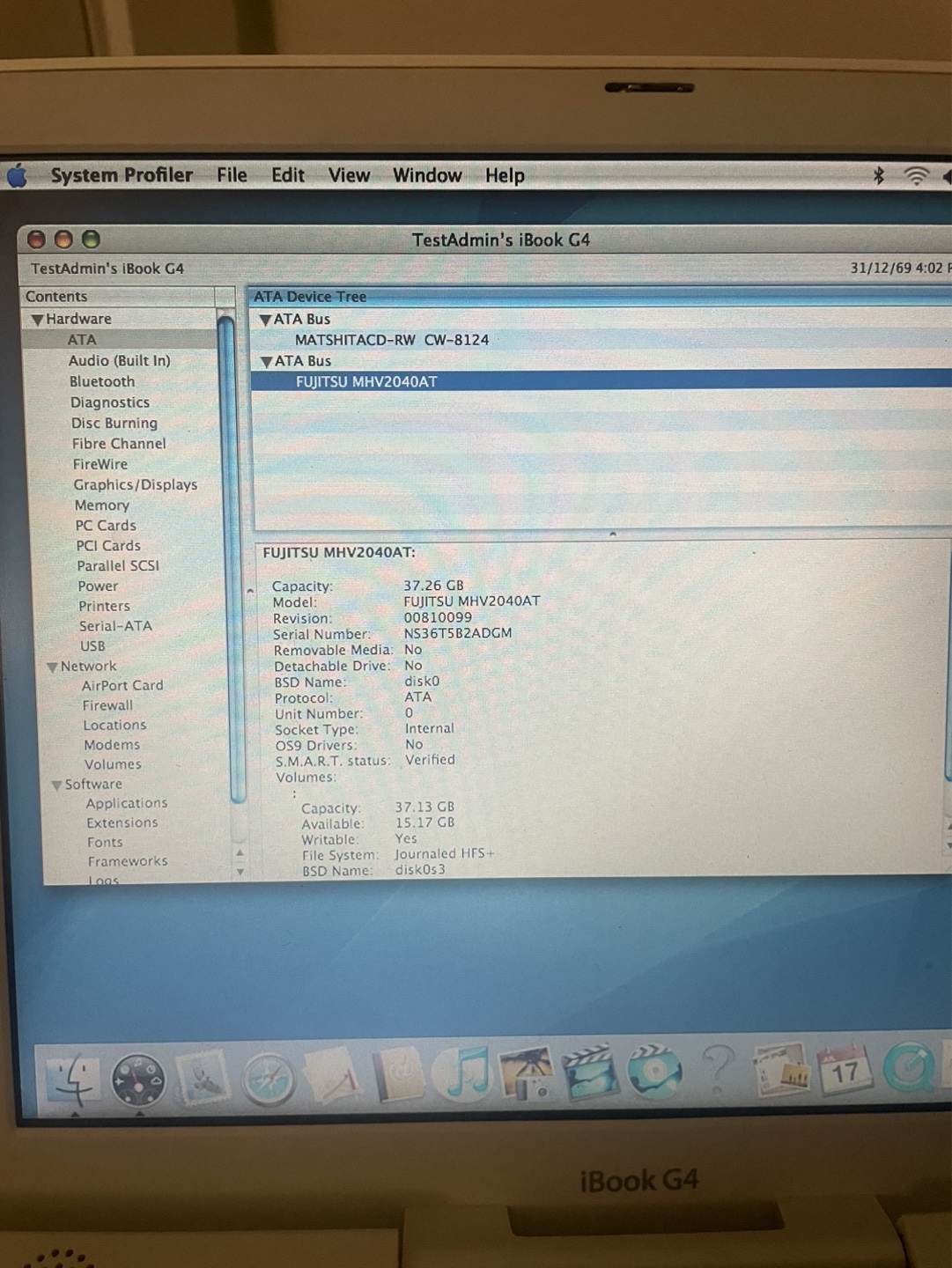Screen dimensions: 952x1268
Task: Open iPhoto from the Dock
Action: pyautogui.click(x=529, y=1073)
